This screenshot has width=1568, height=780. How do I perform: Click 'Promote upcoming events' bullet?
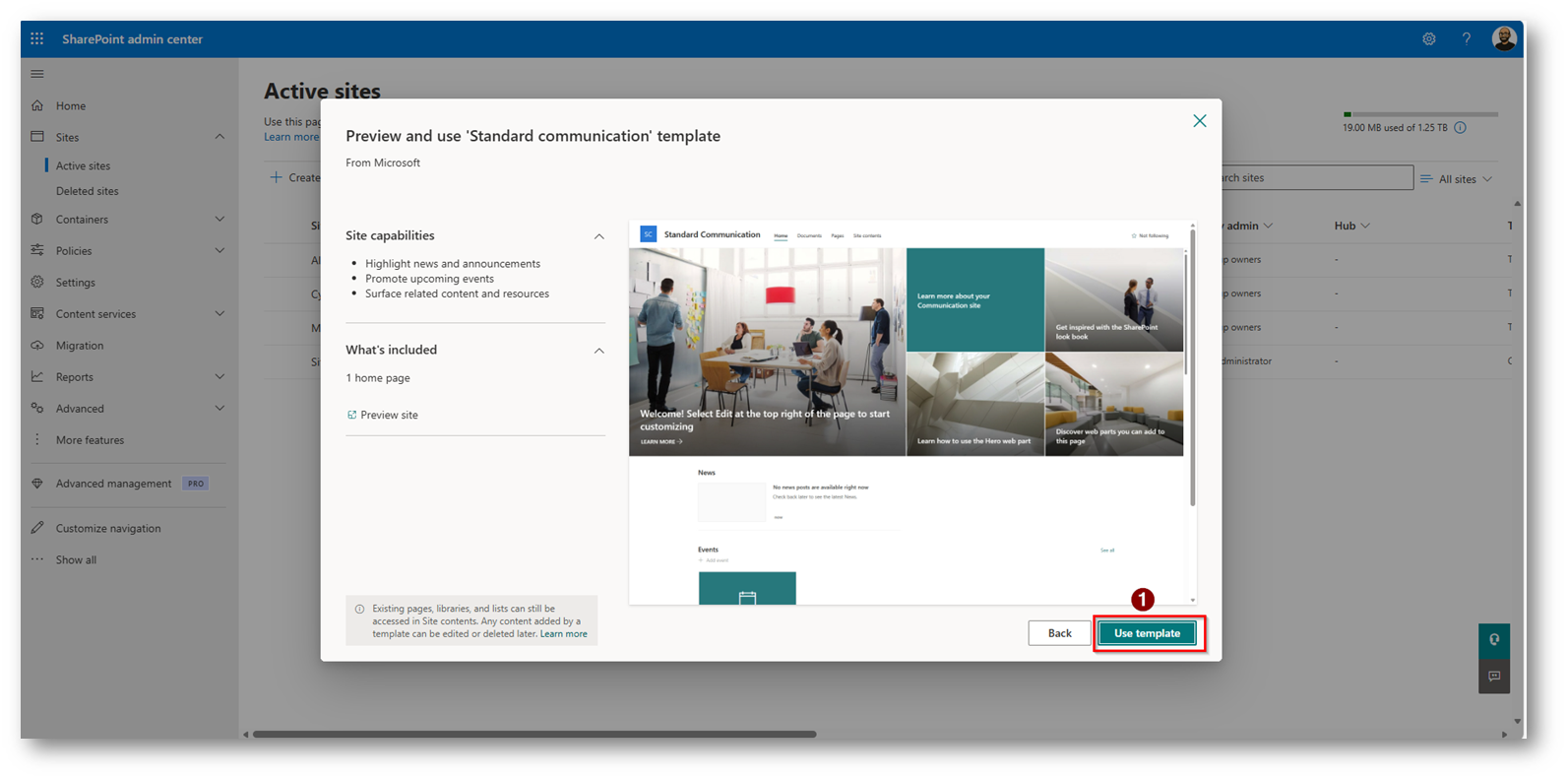[x=429, y=279]
